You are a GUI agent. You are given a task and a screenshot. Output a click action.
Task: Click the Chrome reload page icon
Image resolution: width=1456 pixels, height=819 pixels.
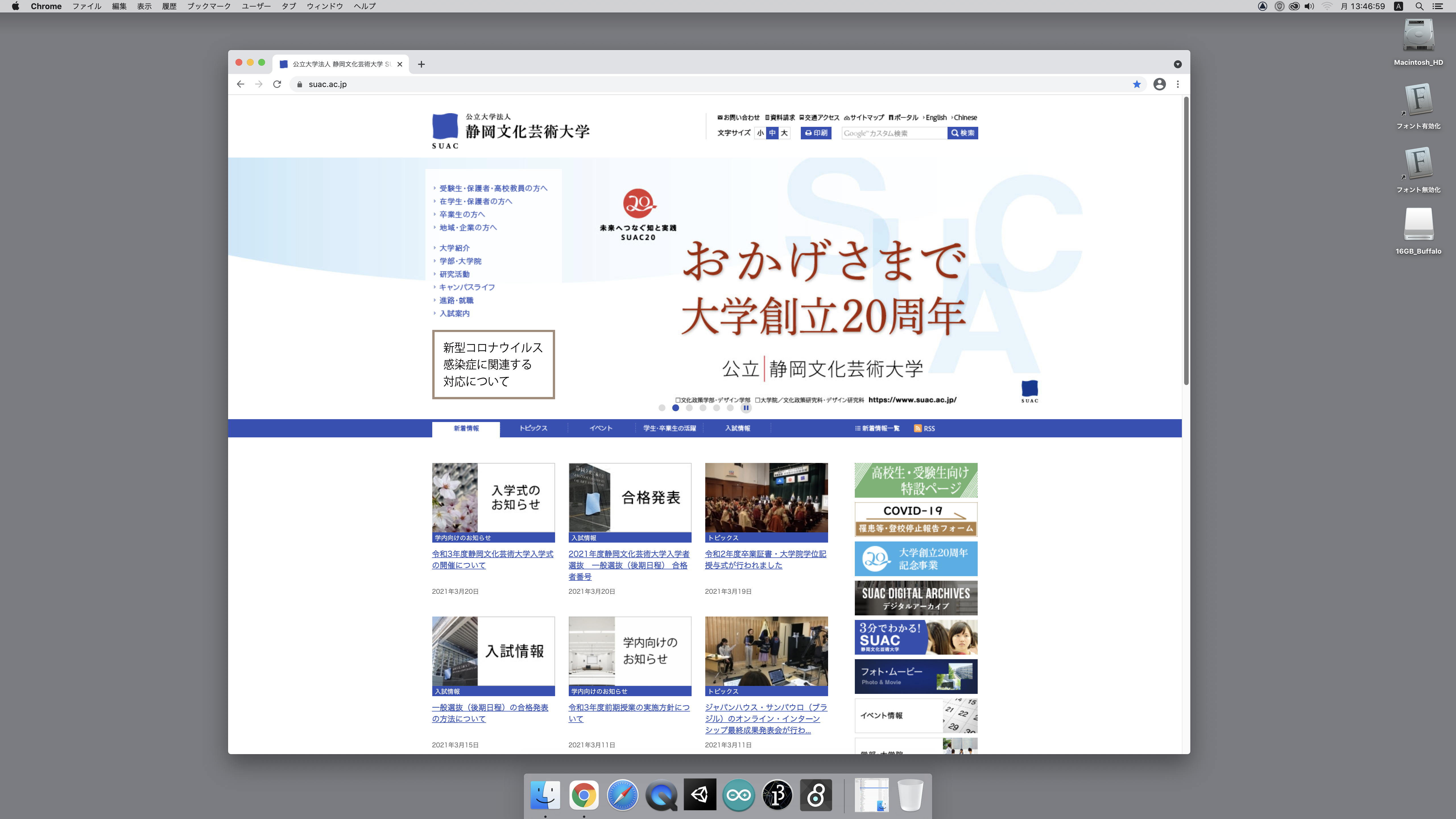tap(277, 84)
